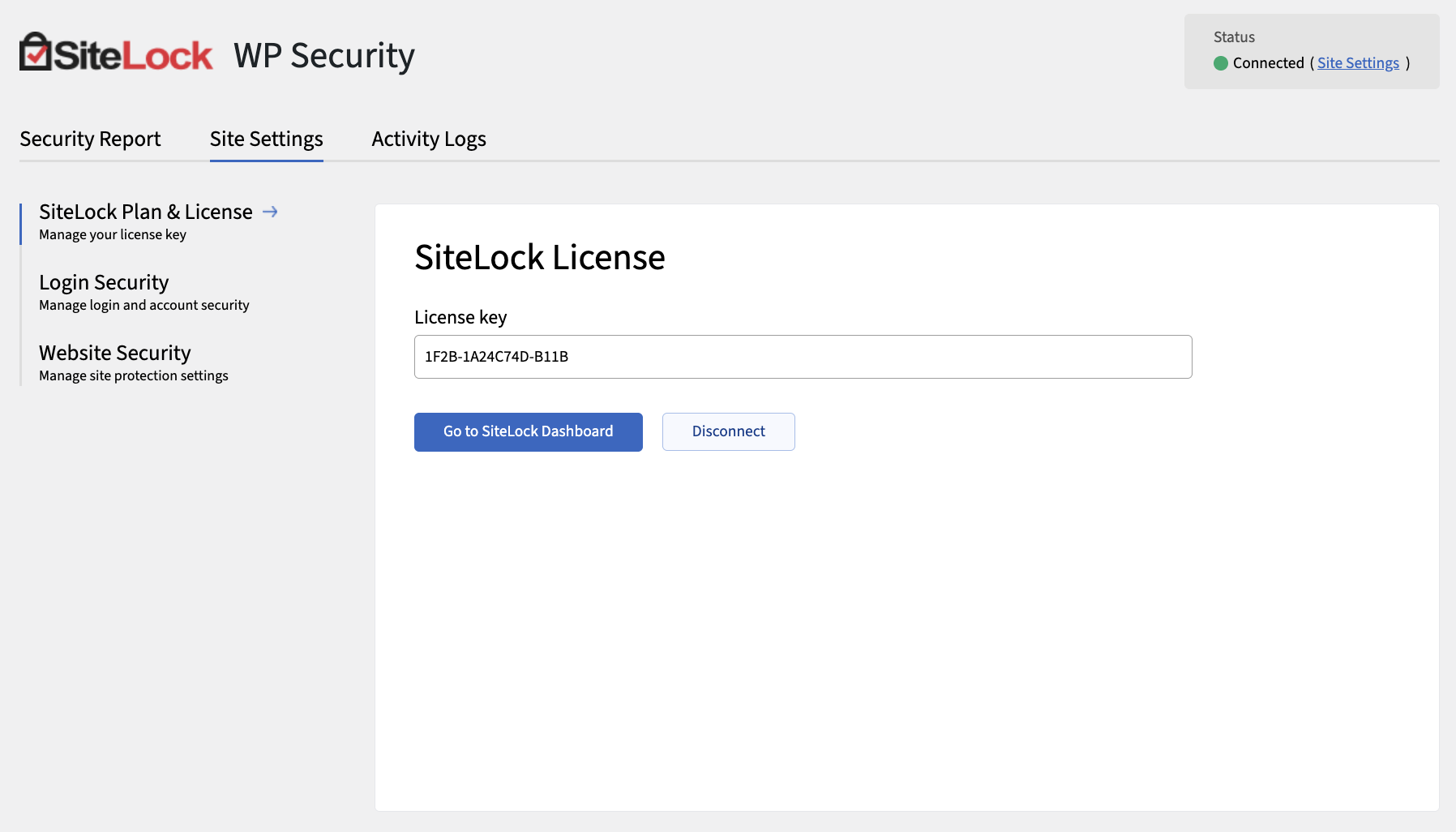
Task: Click the Disconnect button
Action: point(727,431)
